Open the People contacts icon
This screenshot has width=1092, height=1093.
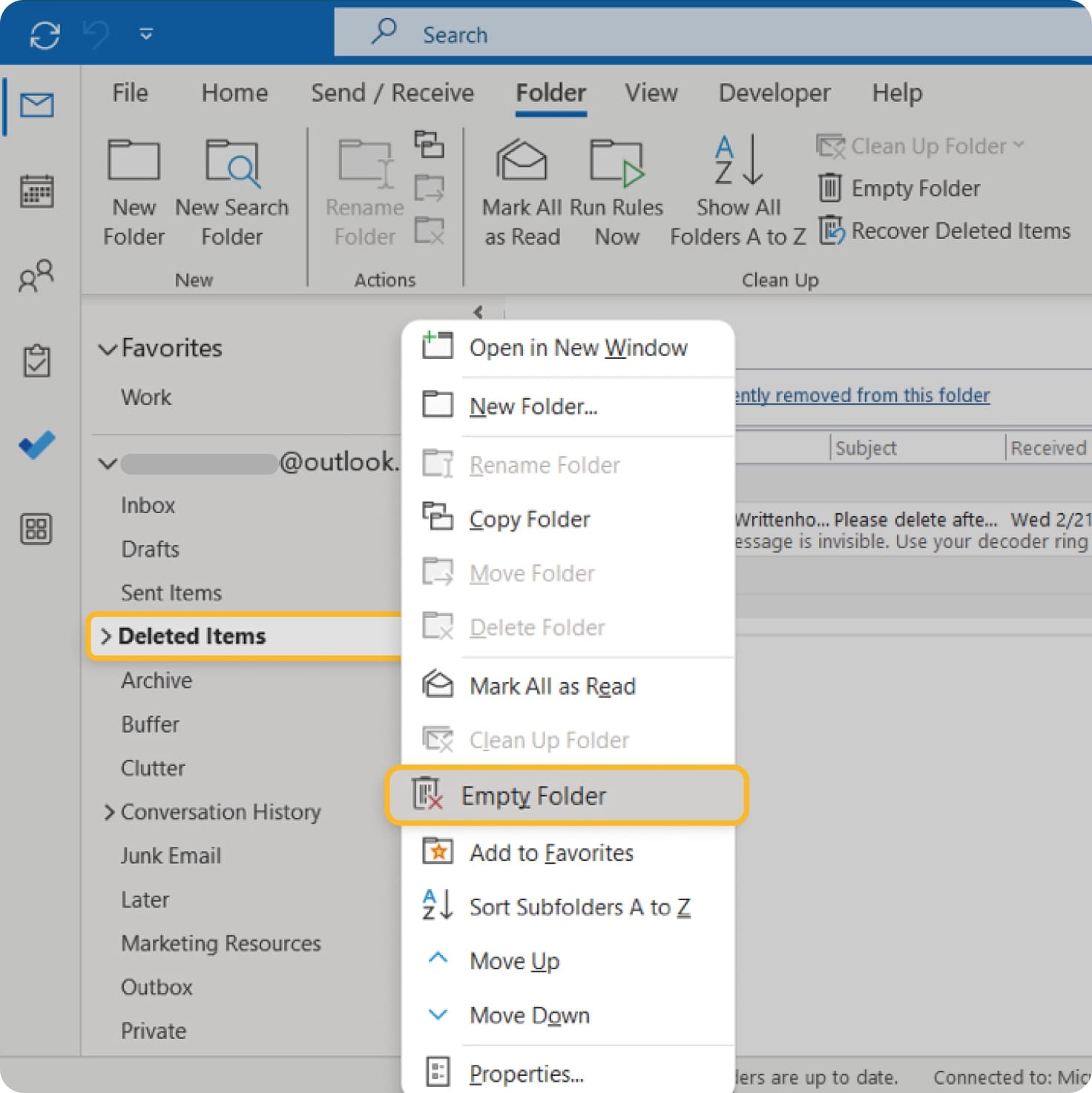36,276
